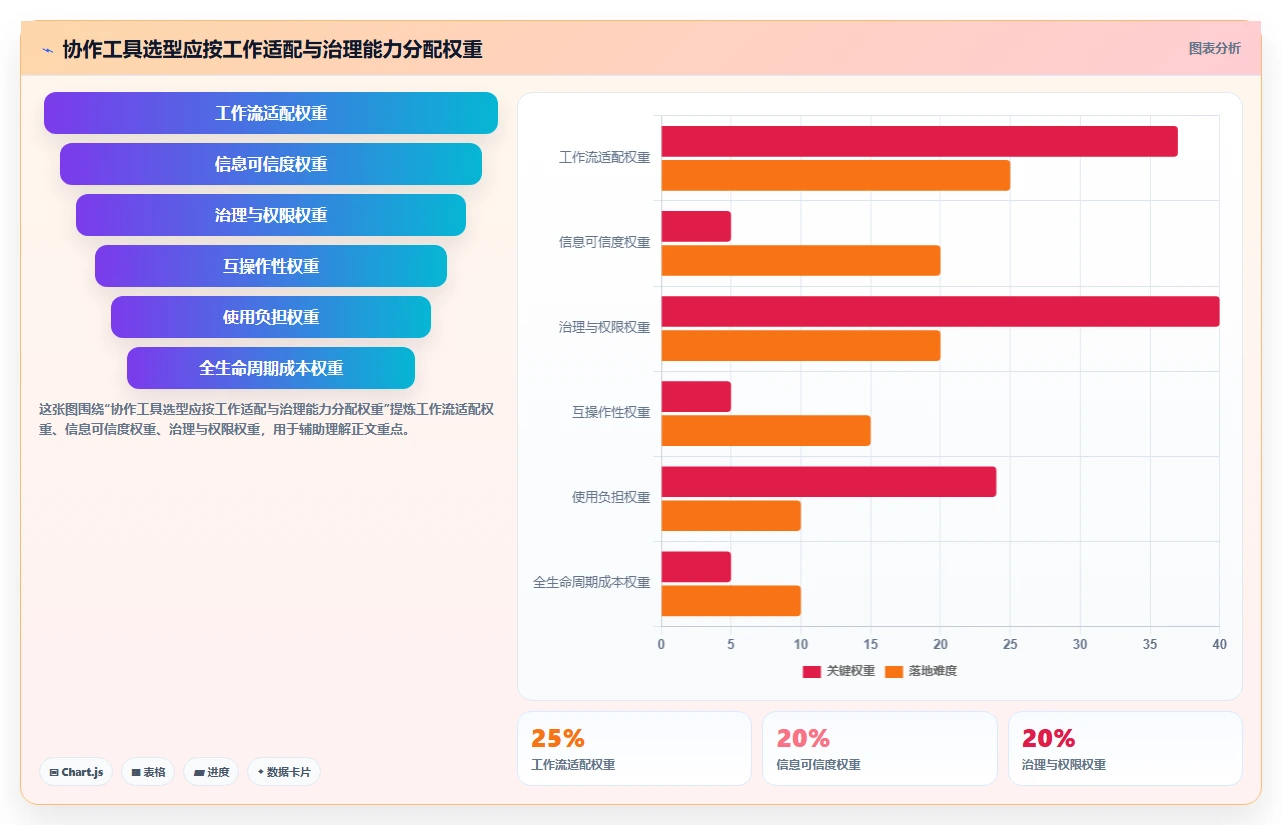Click the 进度 tag chip
This screenshot has width=1282, height=825.
pyautogui.click(x=211, y=772)
